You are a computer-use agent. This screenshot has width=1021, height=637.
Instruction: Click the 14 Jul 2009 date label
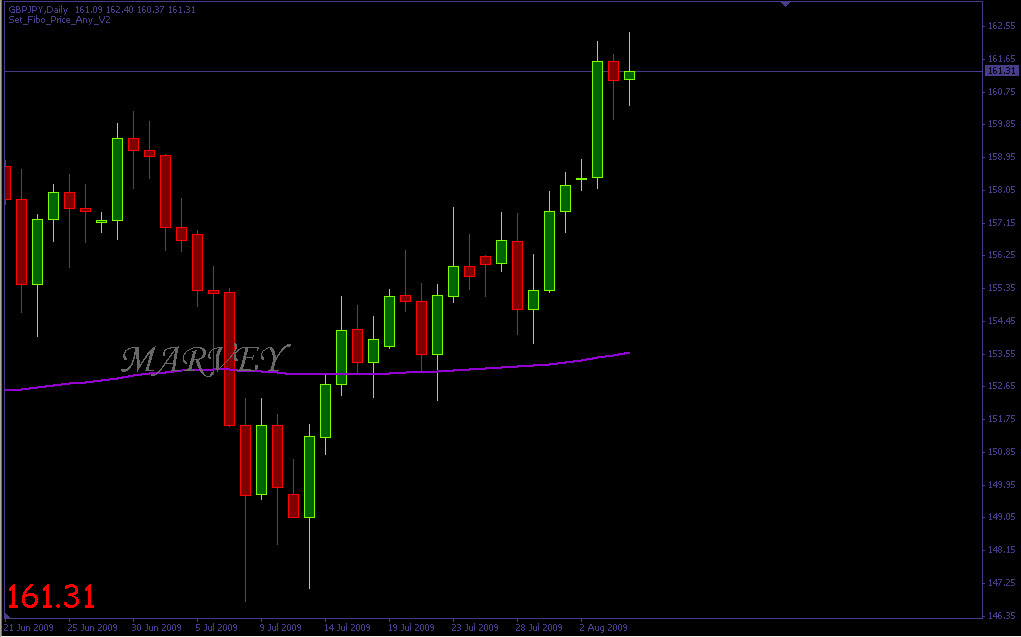[x=348, y=628]
